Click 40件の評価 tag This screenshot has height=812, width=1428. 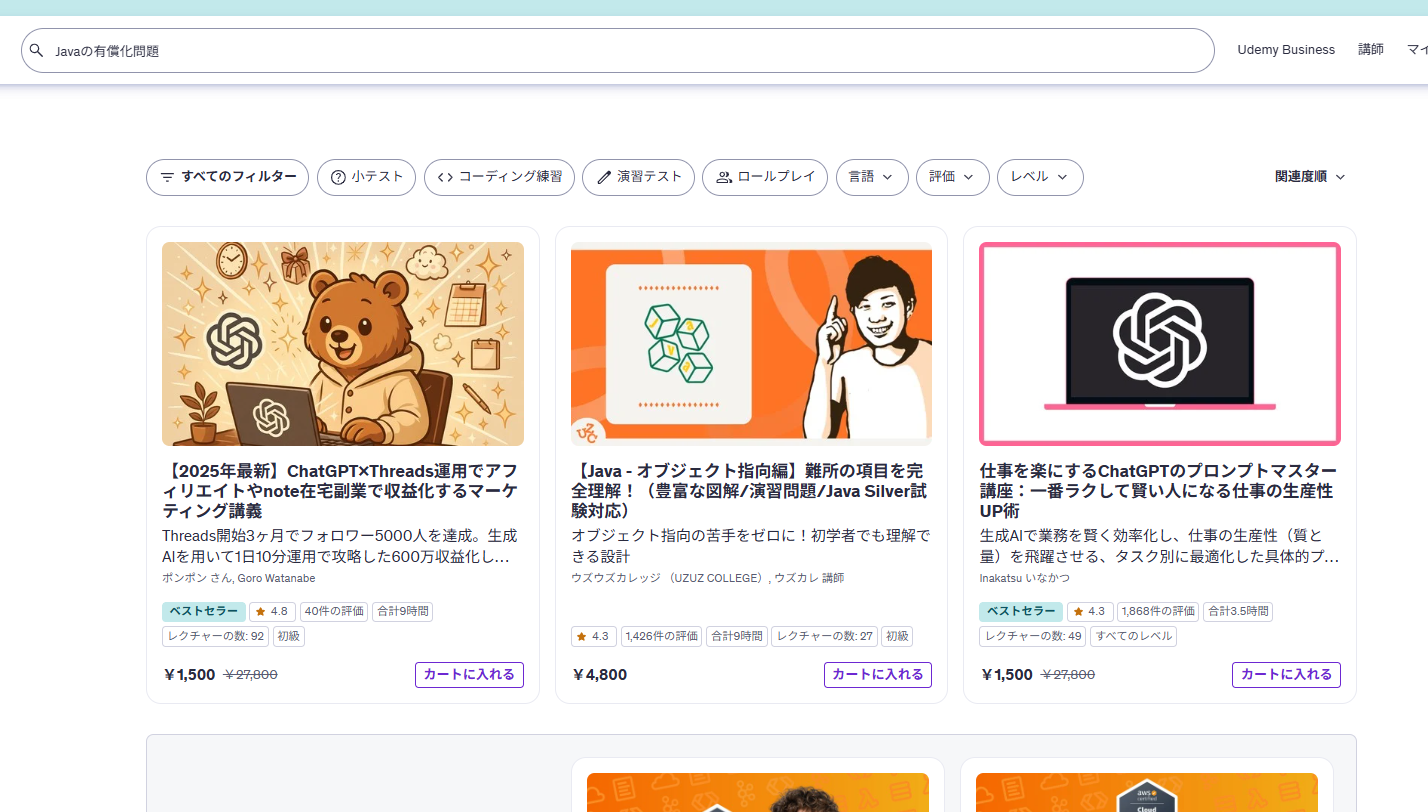(333, 611)
